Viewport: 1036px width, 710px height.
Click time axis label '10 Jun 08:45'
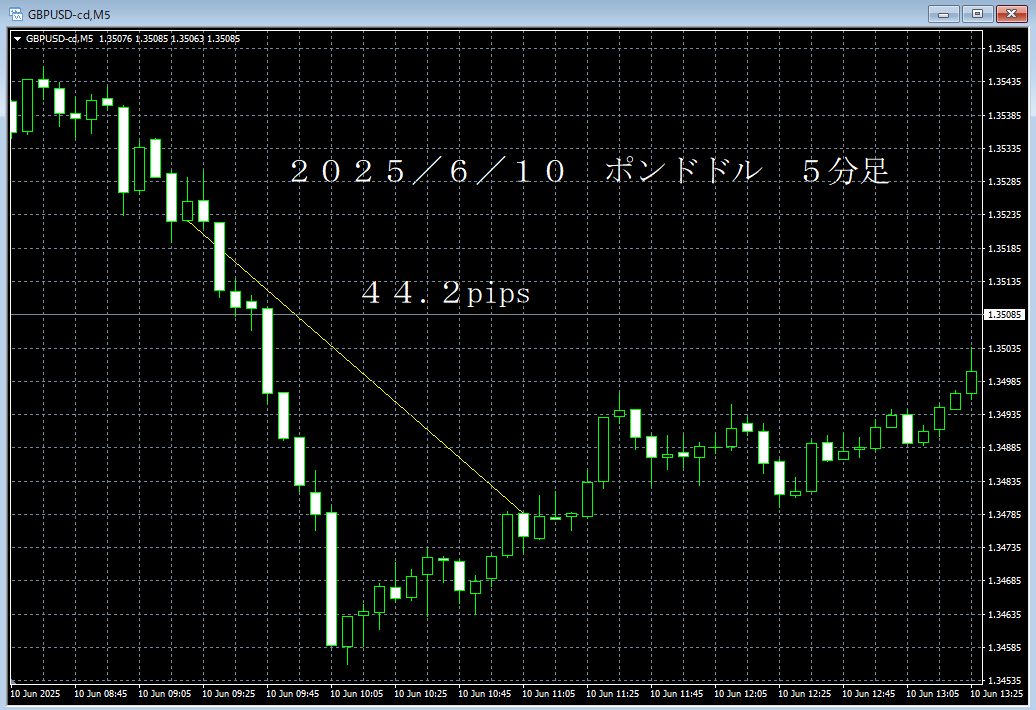coord(100,694)
